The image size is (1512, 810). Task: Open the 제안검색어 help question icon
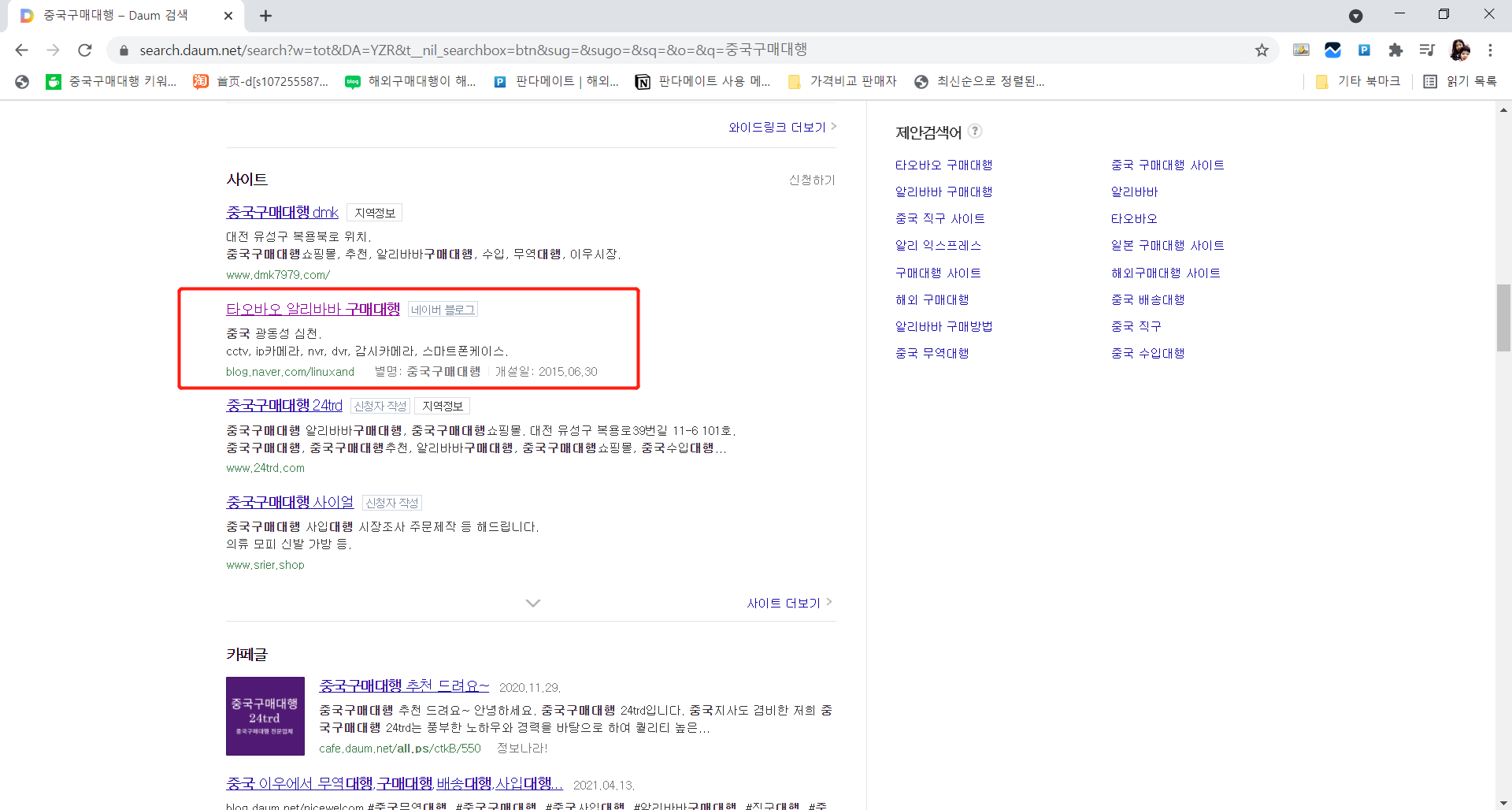point(975,131)
